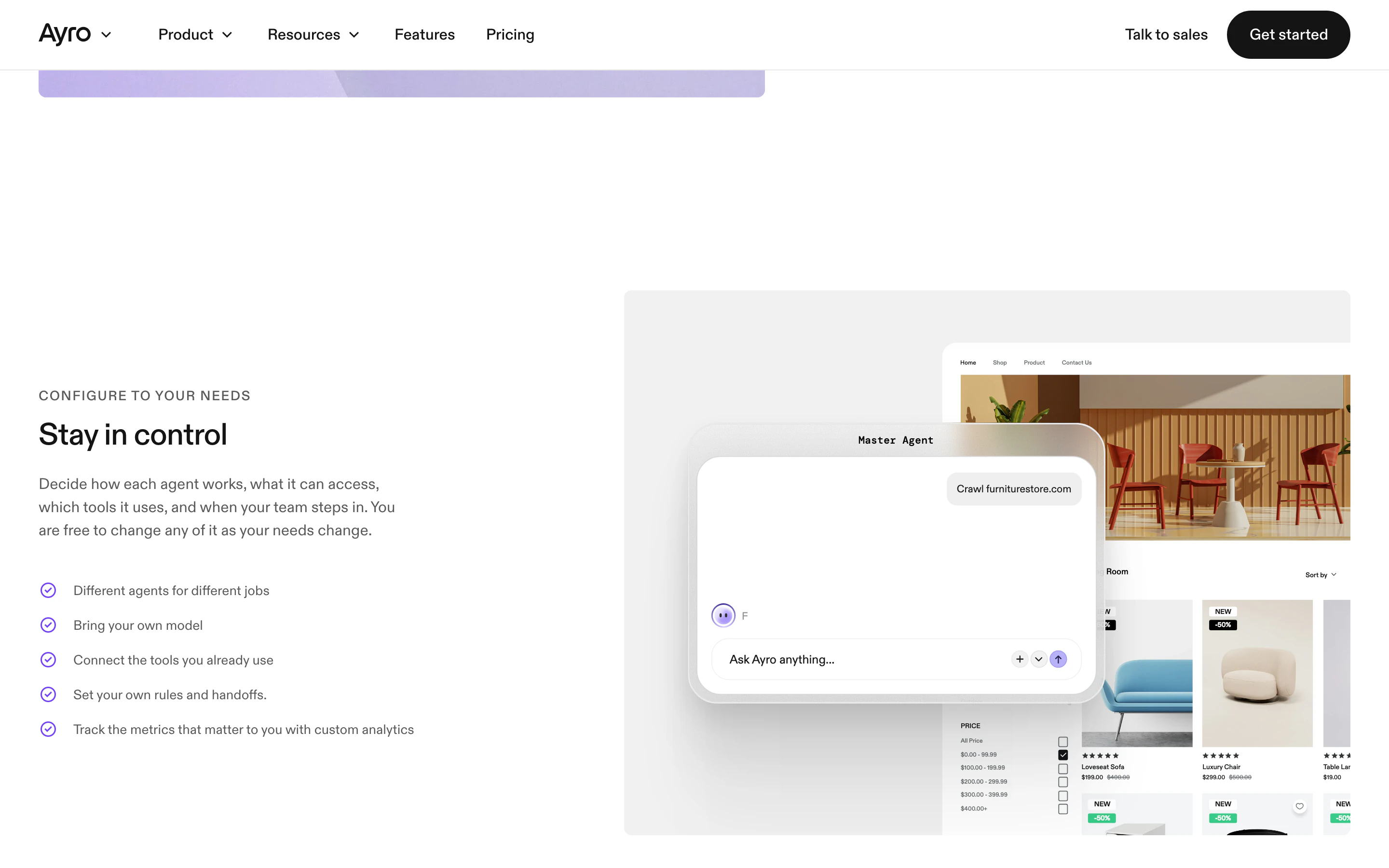Go to the Features page
The width and height of the screenshot is (1389, 868).
tap(424, 34)
